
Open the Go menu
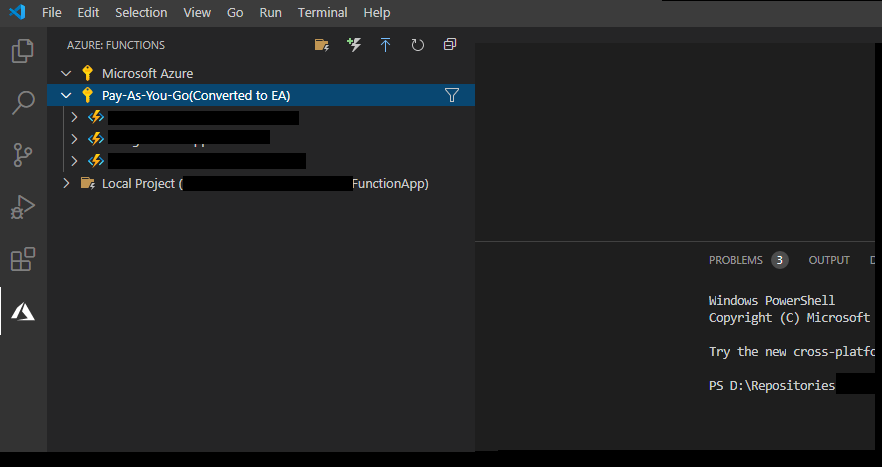coord(235,12)
